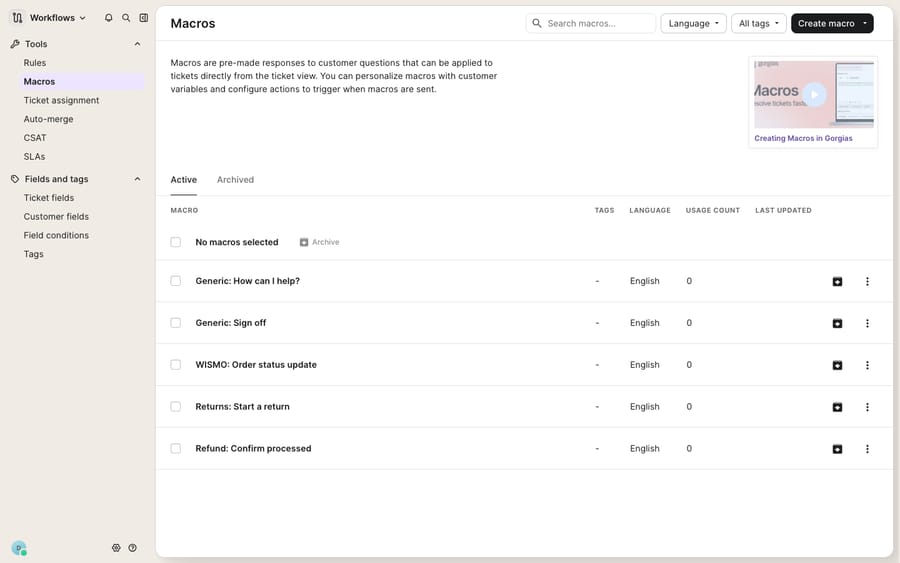
Task: Focus the Search macros input field
Action: [x=591, y=24]
